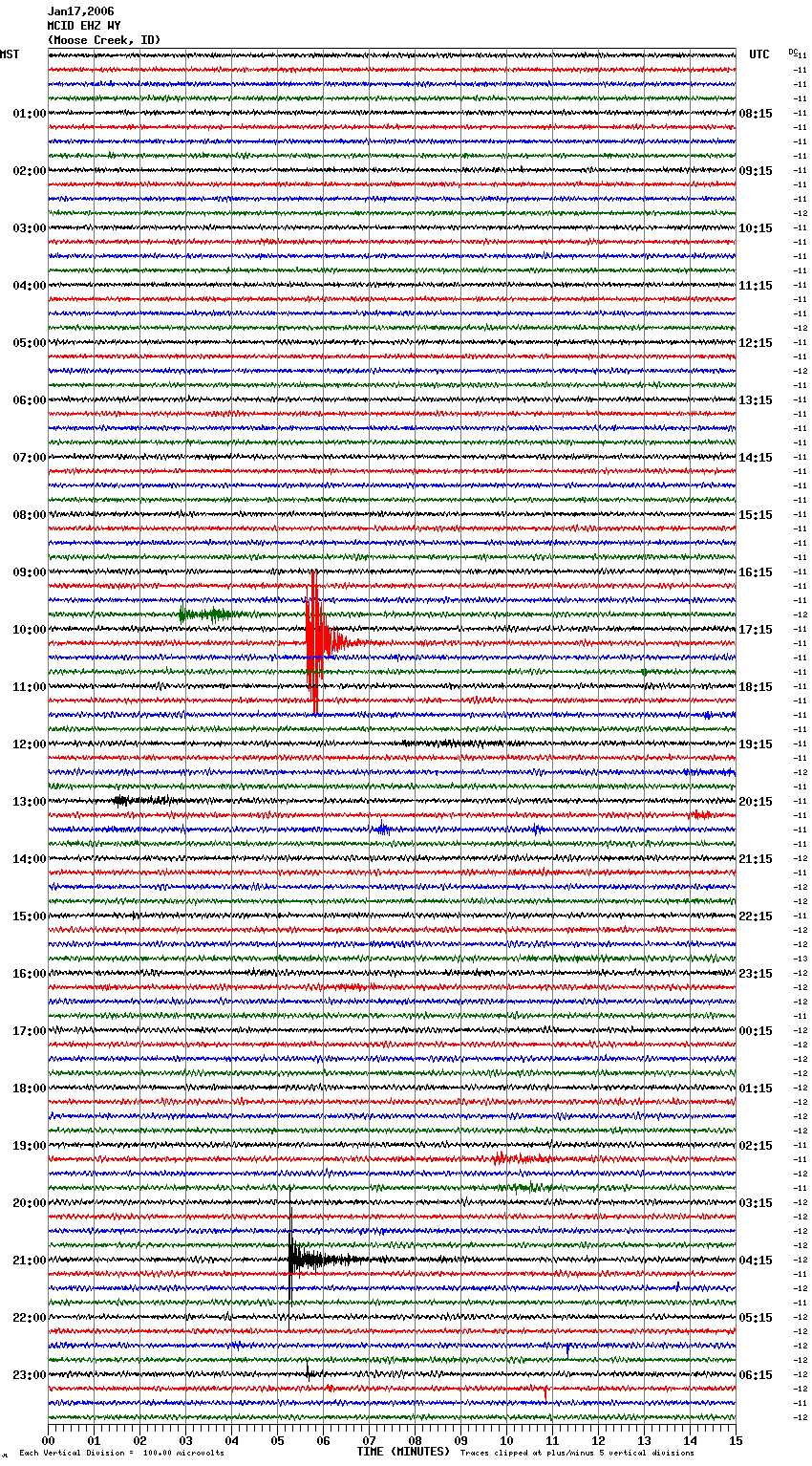Viewport: 812px width, 1466px height.
Task: Click the Jan17,2006 date header
Action: (x=80, y=11)
